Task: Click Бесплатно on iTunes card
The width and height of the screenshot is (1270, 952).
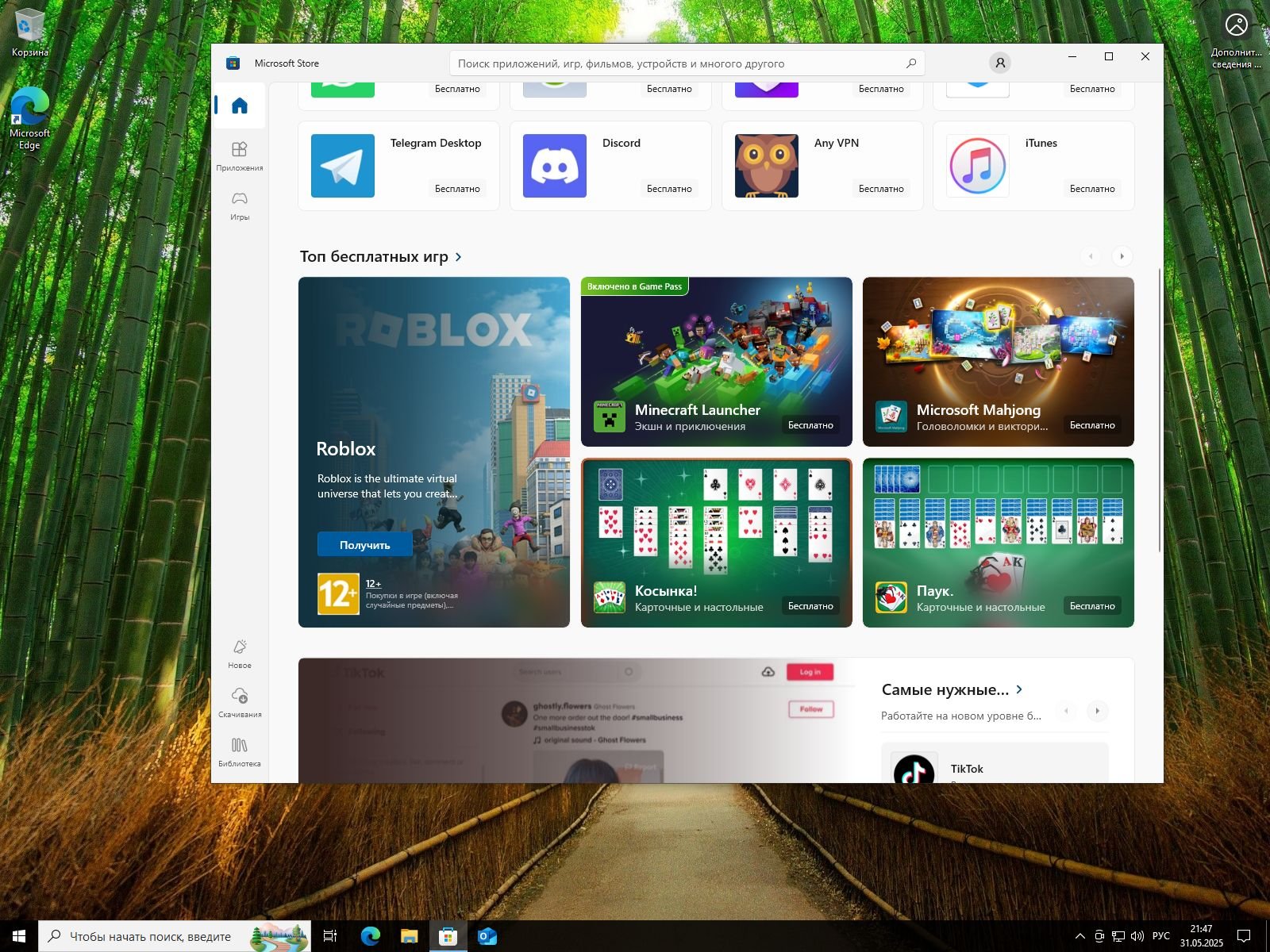Action: pyautogui.click(x=1092, y=189)
